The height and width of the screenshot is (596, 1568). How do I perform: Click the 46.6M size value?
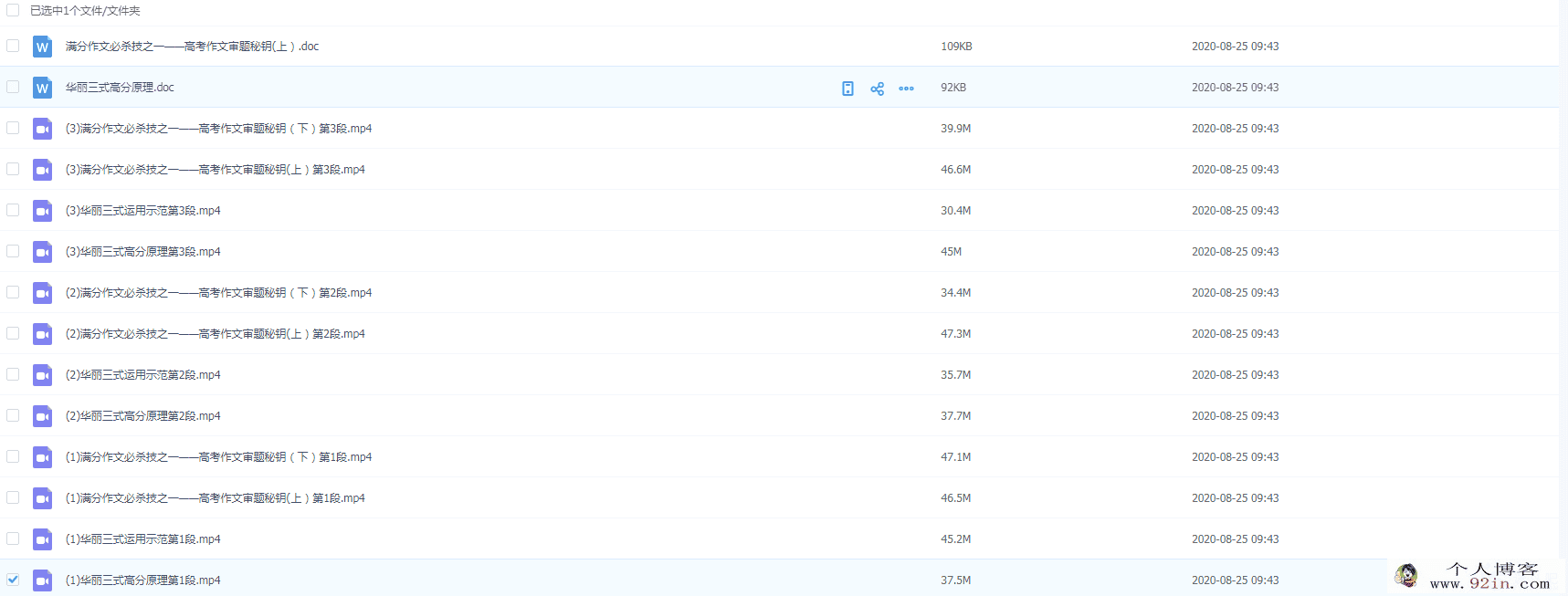pyautogui.click(x=956, y=170)
